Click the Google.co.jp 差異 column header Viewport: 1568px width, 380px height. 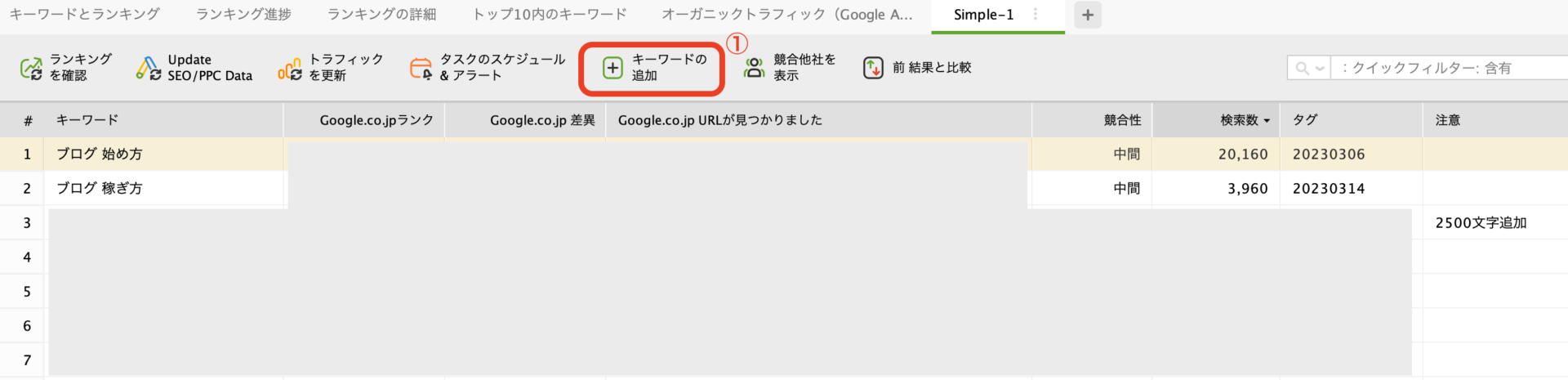coord(525,120)
